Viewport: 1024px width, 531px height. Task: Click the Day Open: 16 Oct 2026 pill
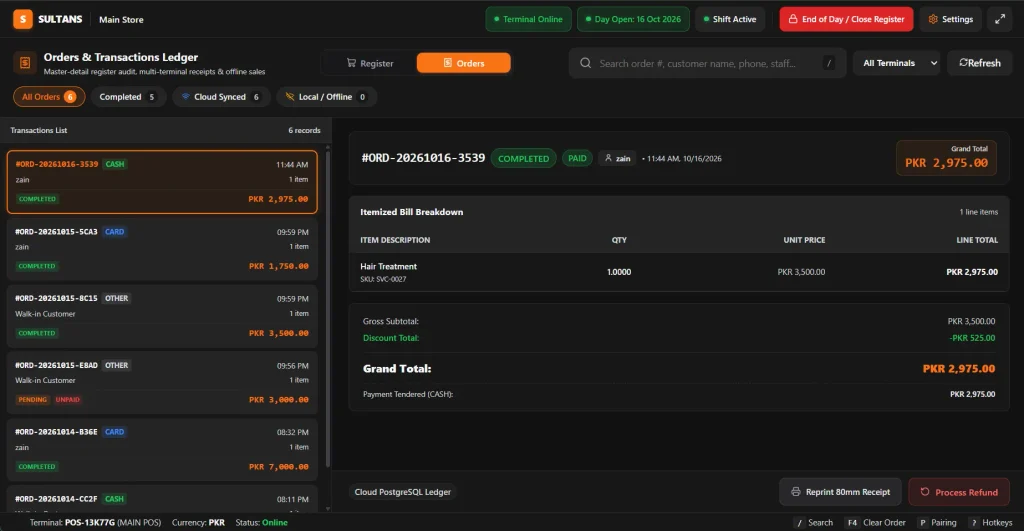pos(633,19)
